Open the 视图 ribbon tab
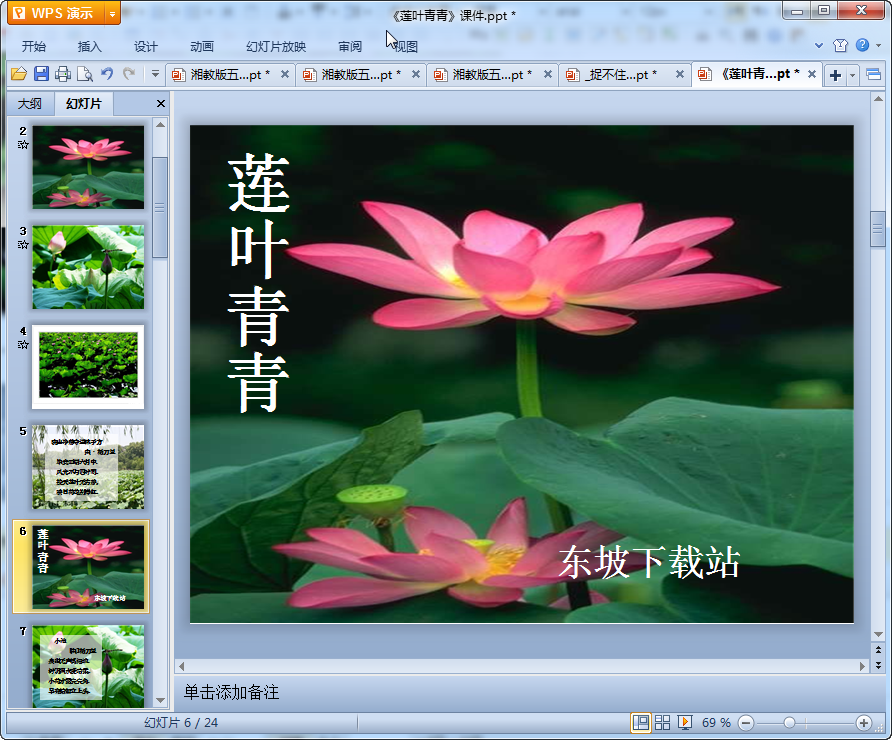 406,47
